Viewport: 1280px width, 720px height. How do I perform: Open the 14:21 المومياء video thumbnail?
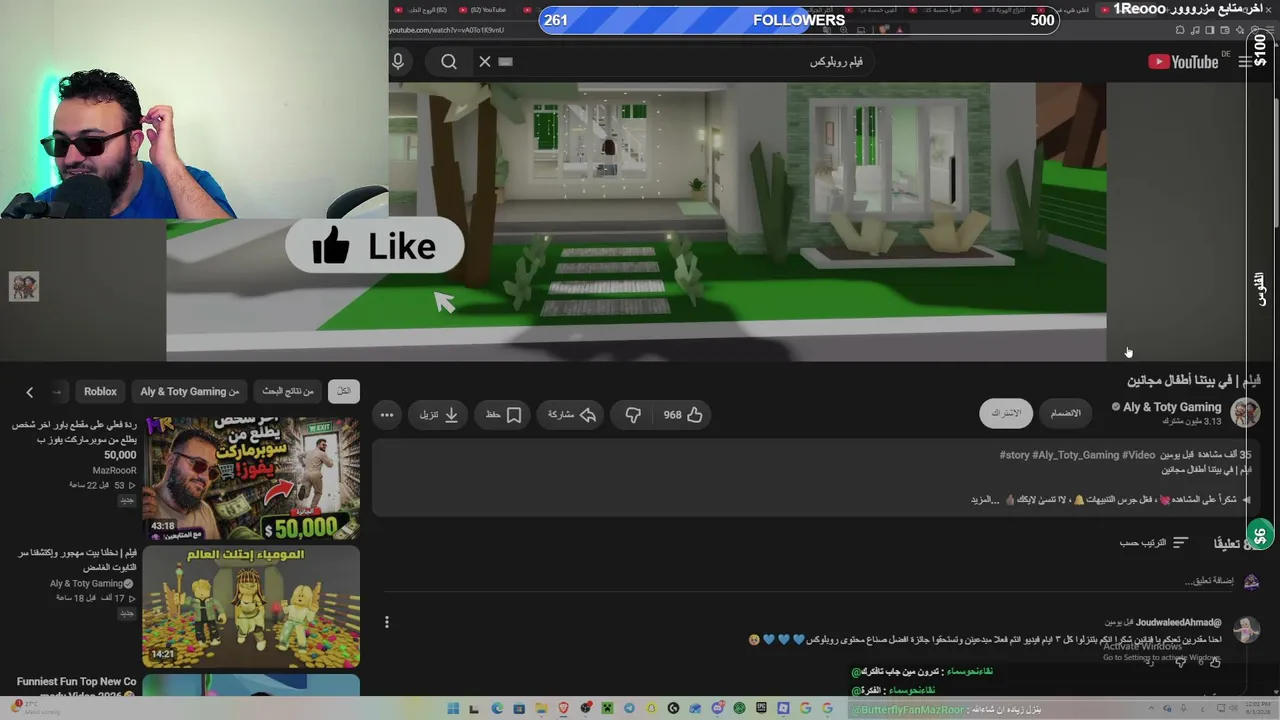point(251,606)
